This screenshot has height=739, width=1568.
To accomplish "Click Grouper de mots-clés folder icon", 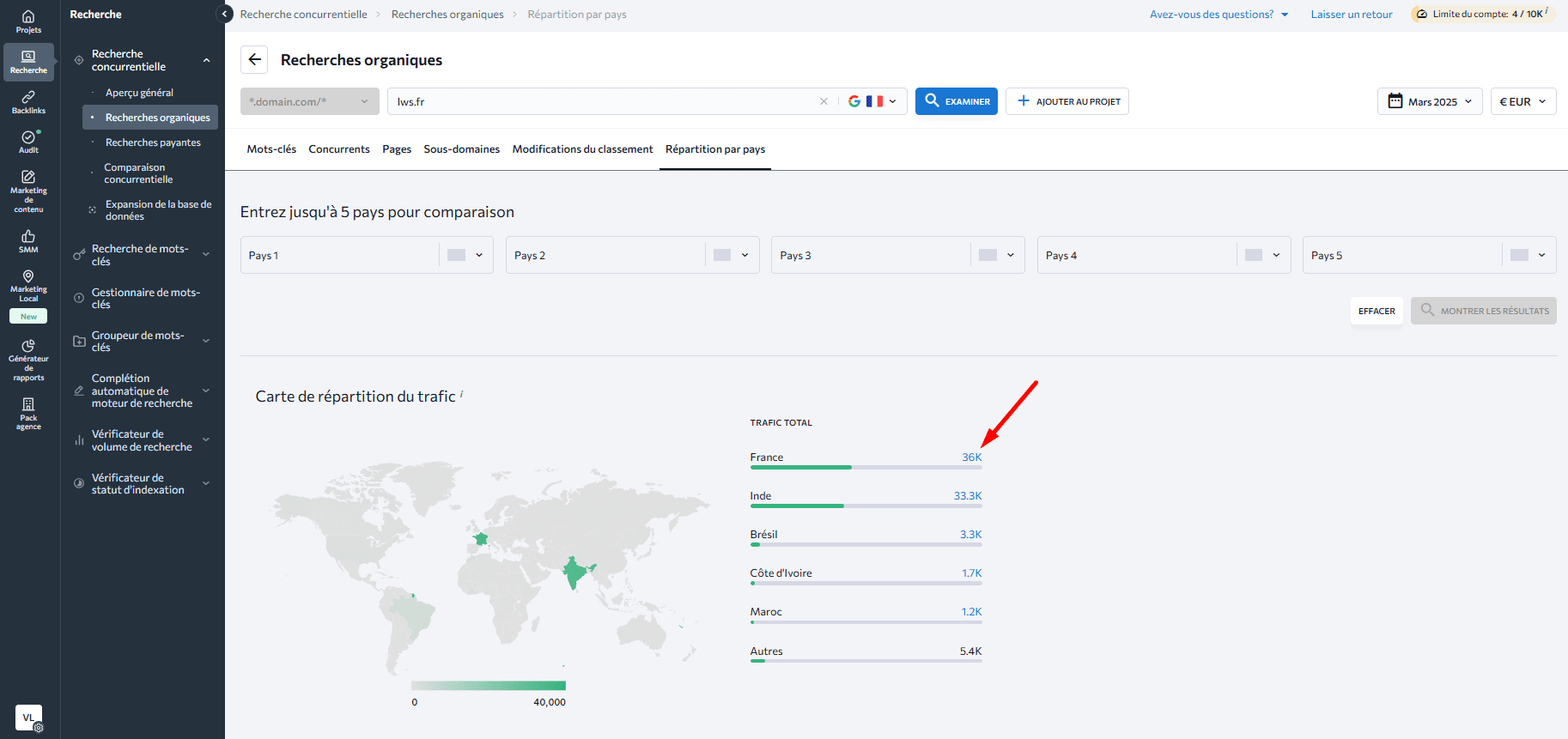I will point(79,341).
